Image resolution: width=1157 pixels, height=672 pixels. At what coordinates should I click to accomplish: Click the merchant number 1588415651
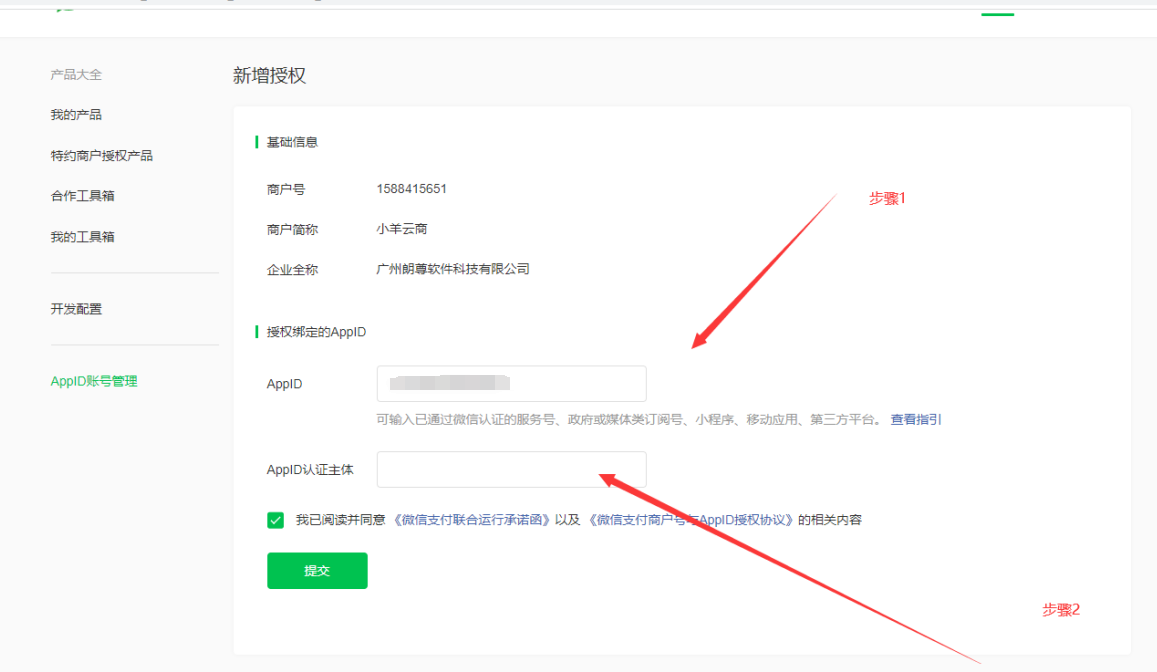point(411,189)
